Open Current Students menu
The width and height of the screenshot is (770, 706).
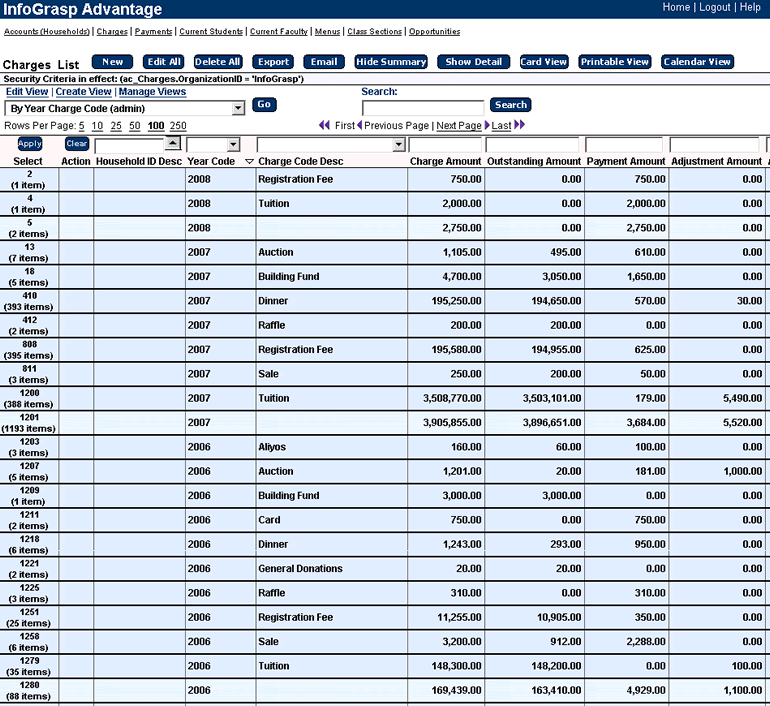pos(211,31)
